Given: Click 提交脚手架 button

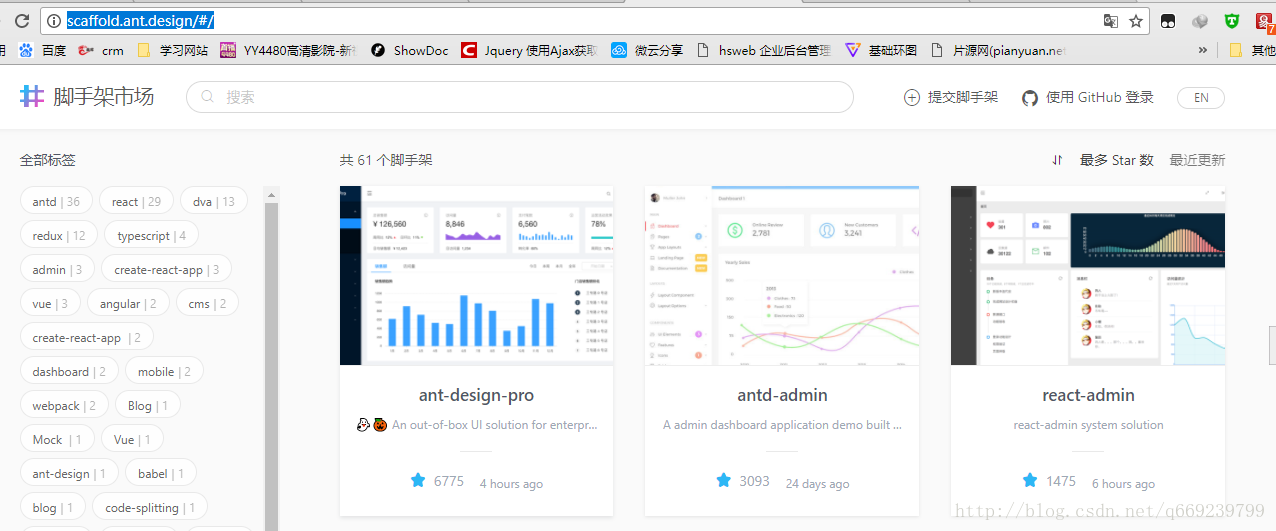Looking at the screenshot, I should [x=951, y=97].
